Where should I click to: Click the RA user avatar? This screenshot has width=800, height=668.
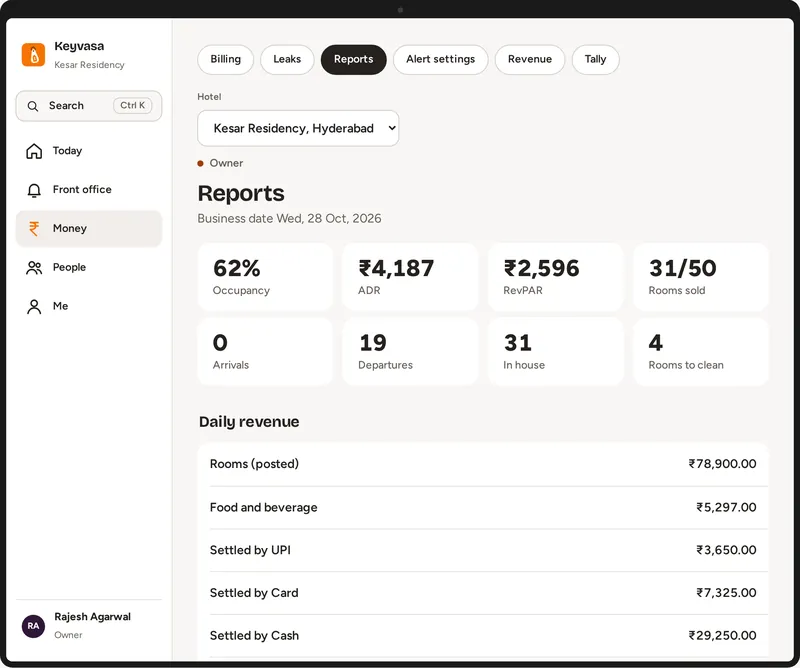point(33,626)
